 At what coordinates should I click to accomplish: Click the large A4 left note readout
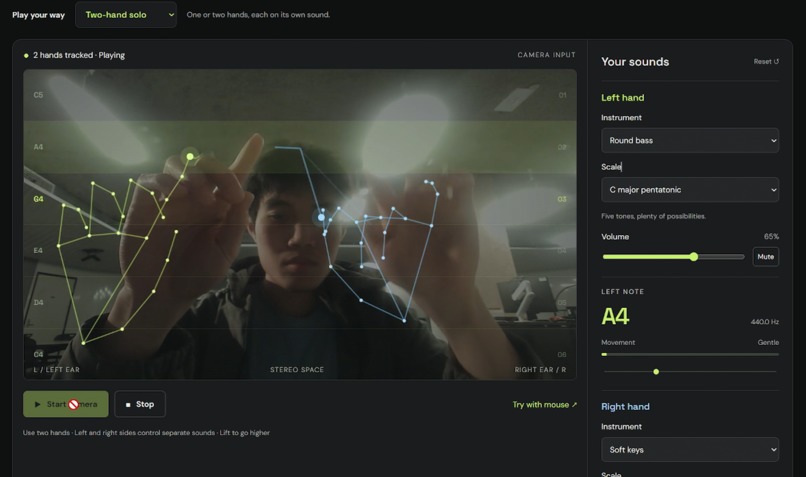point(615,317)
